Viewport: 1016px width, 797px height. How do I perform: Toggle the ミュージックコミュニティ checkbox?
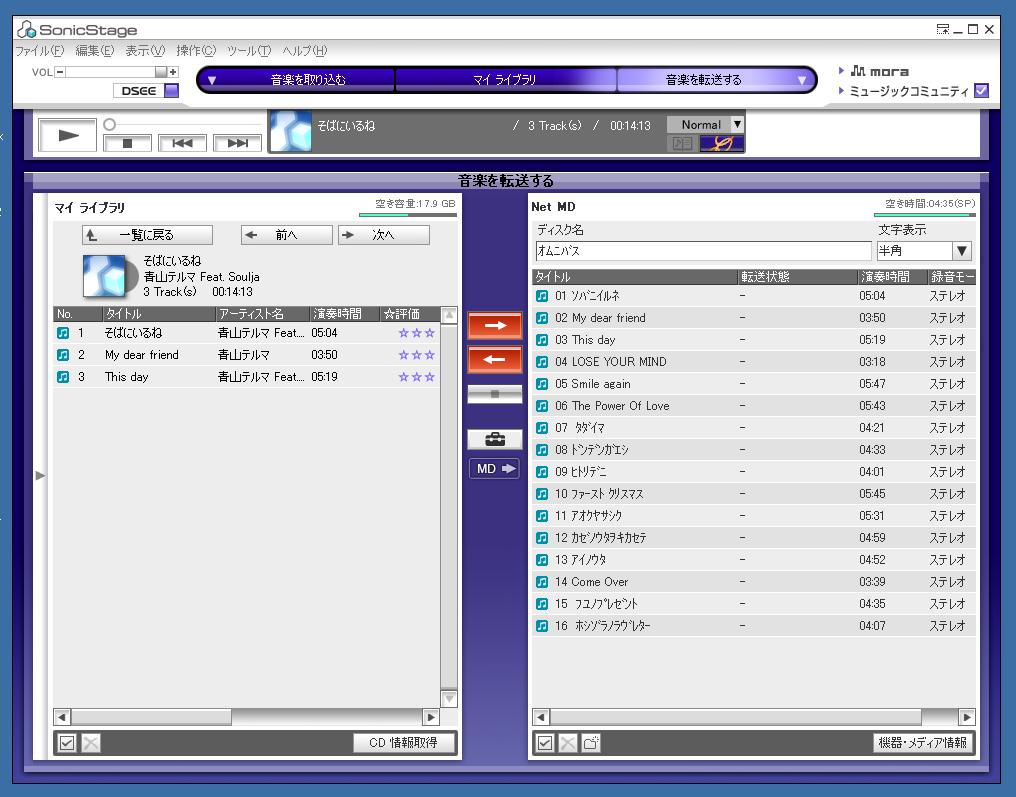982,91
